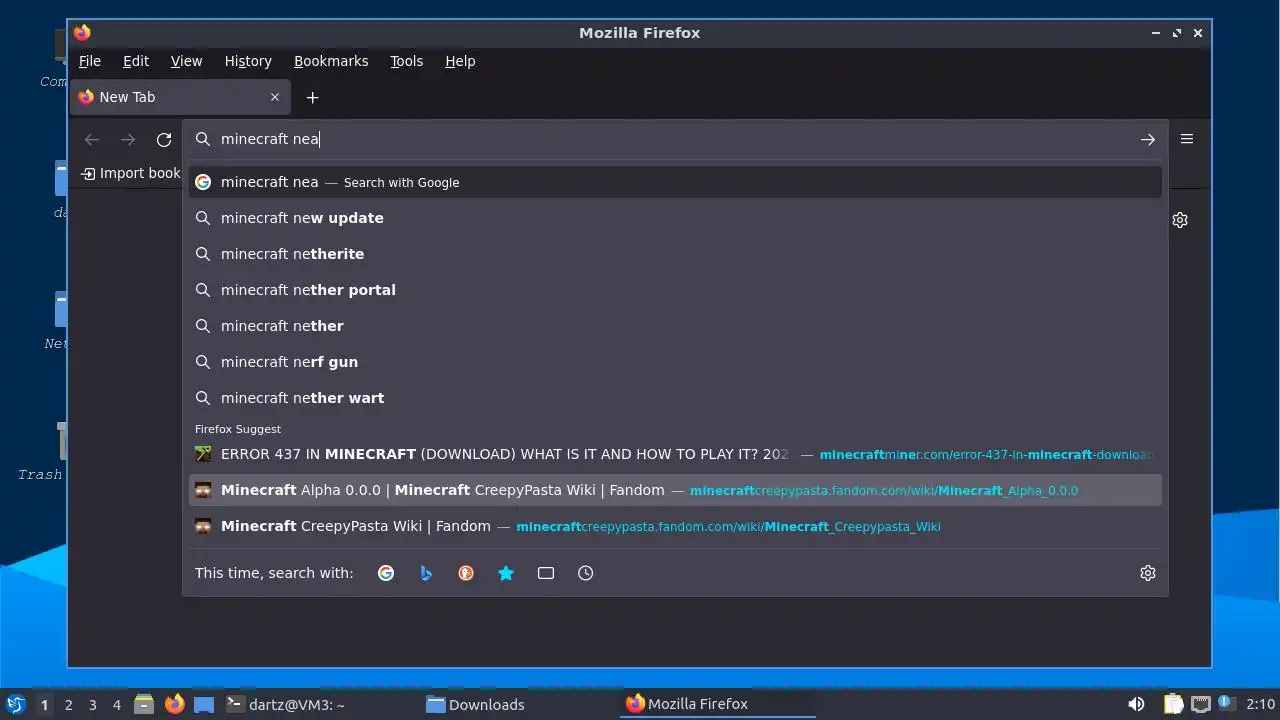The height and width of the screenshot is (720, 1280).
Task: Click the clock showing 2:10
Action: pyautogui.click(x=1260, y=704)
